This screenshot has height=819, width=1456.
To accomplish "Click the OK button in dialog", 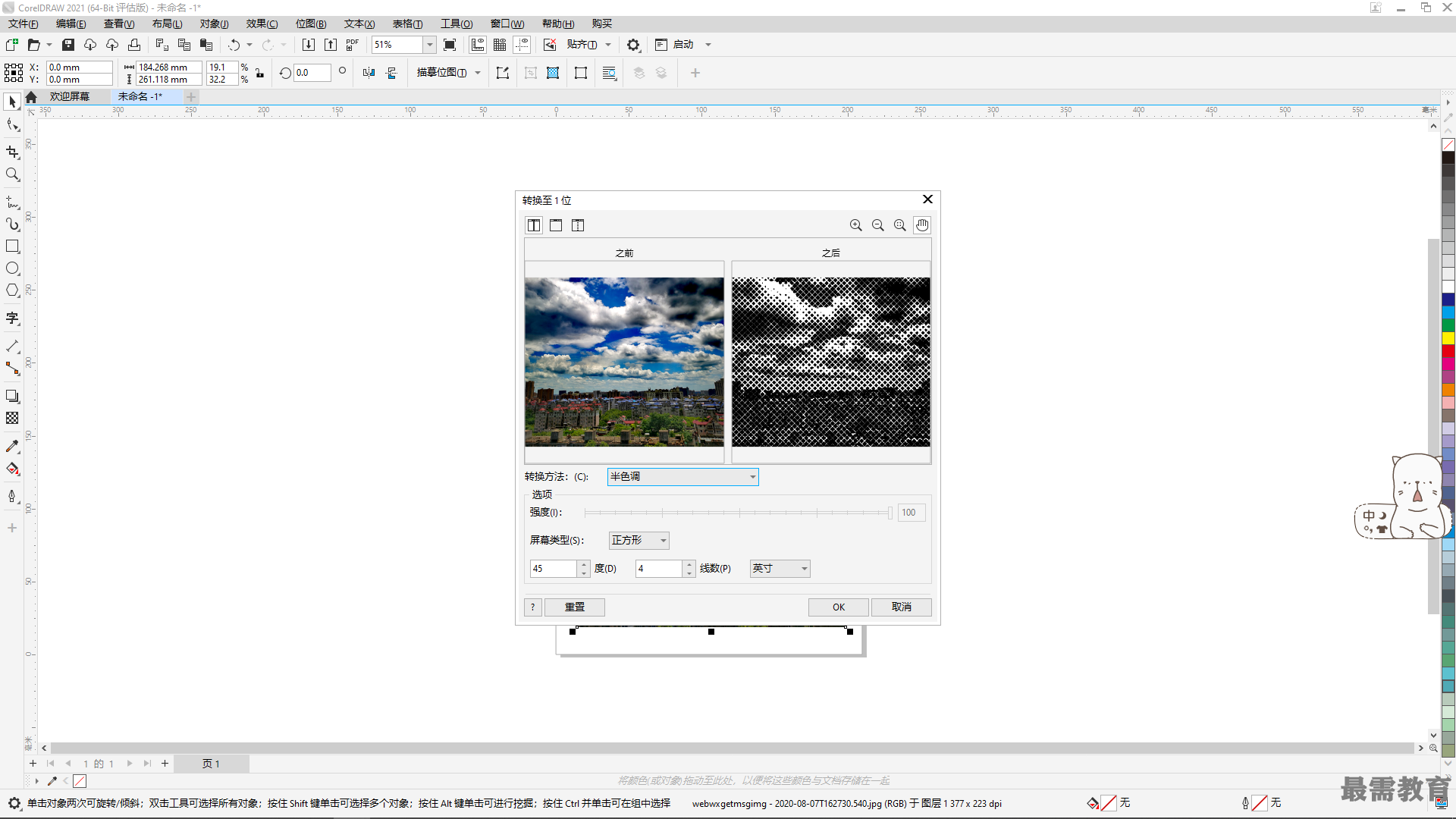I will click(838, 607).
